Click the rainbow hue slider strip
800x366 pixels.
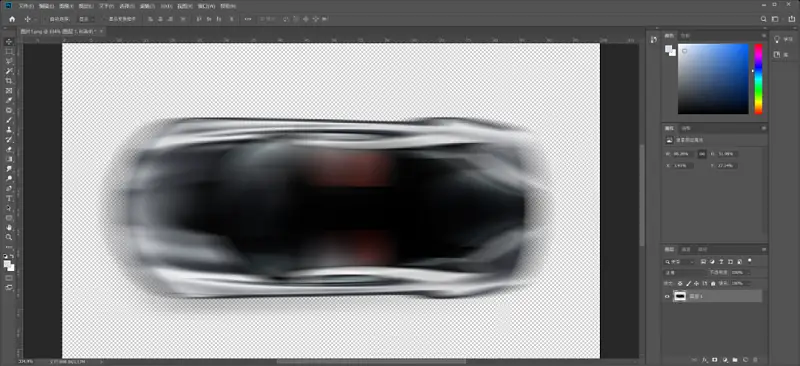click(758, 79)
